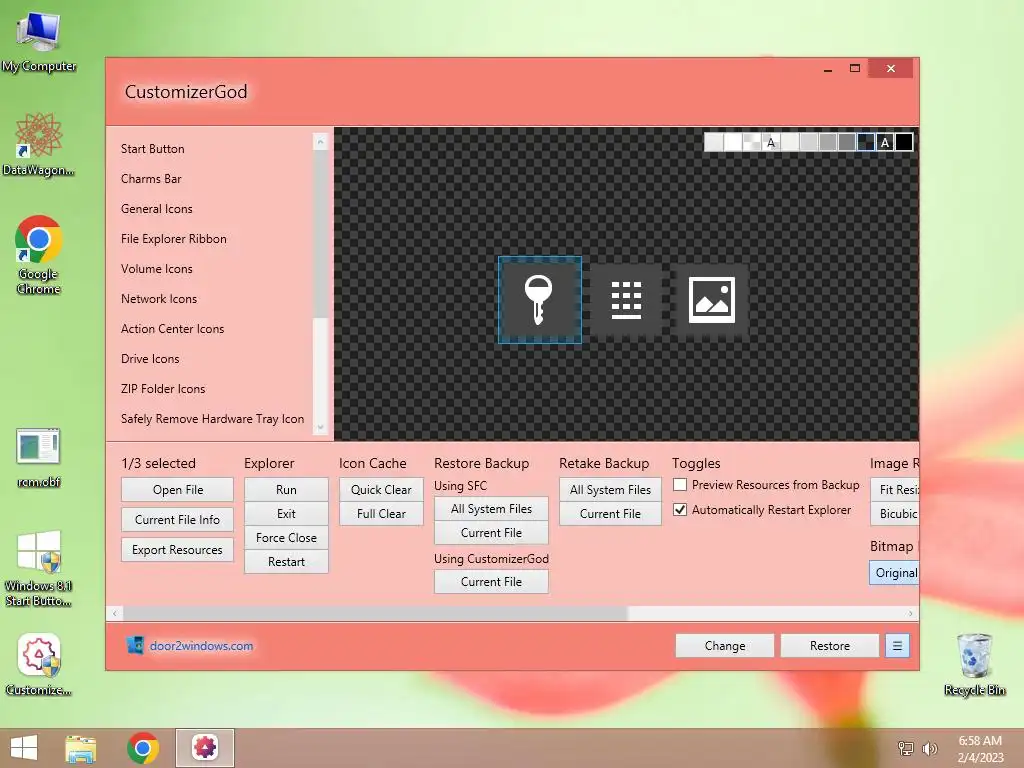Click the Open File button

(x=178, y=490)
